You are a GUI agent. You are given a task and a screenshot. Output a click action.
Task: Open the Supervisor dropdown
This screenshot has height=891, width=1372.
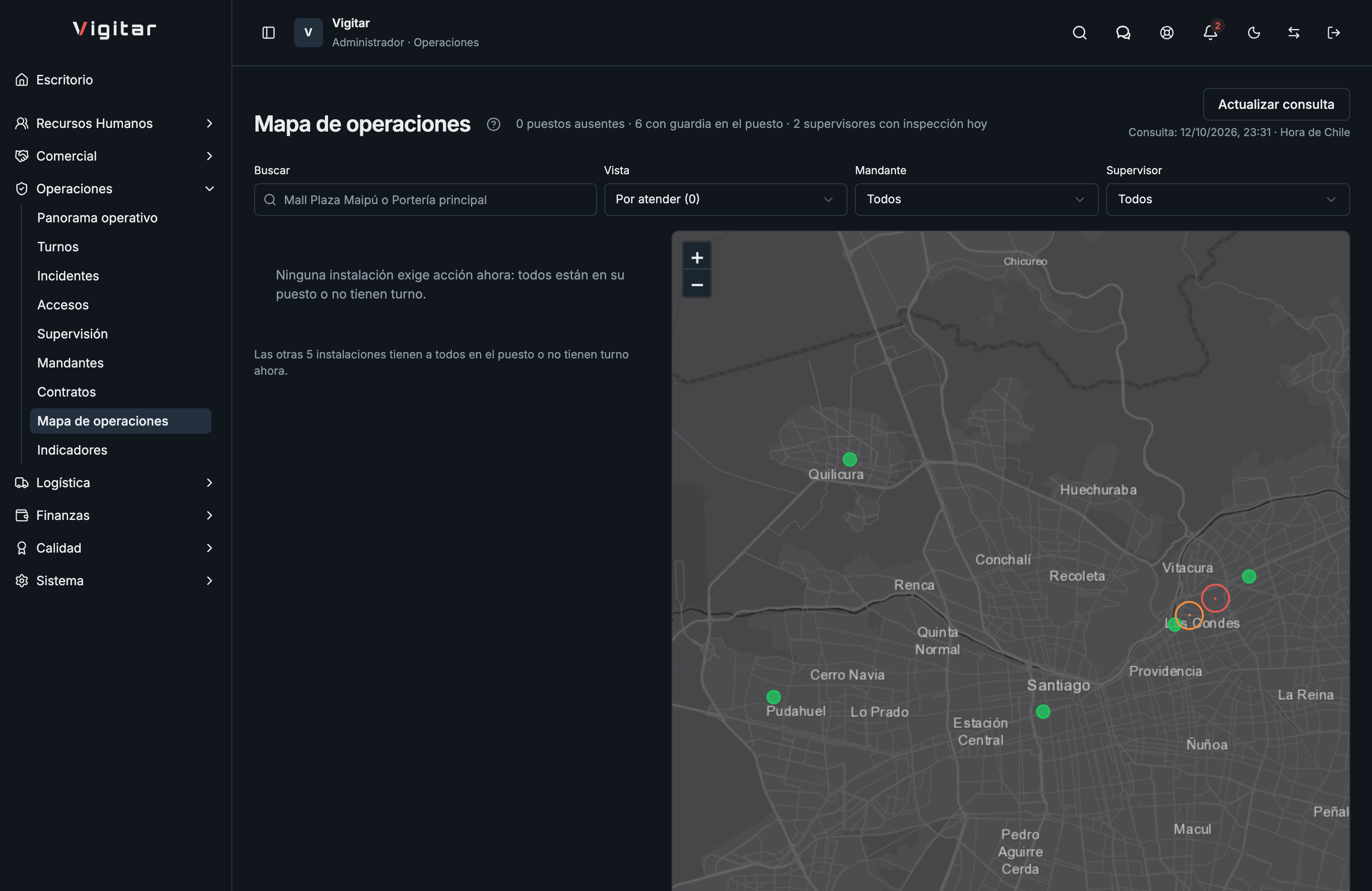[1227, 200]
